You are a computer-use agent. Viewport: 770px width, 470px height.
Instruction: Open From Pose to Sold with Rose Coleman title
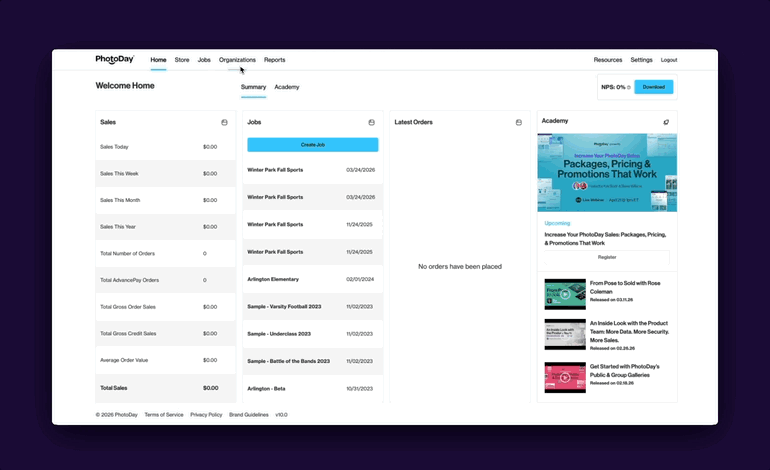coord(625,287)
